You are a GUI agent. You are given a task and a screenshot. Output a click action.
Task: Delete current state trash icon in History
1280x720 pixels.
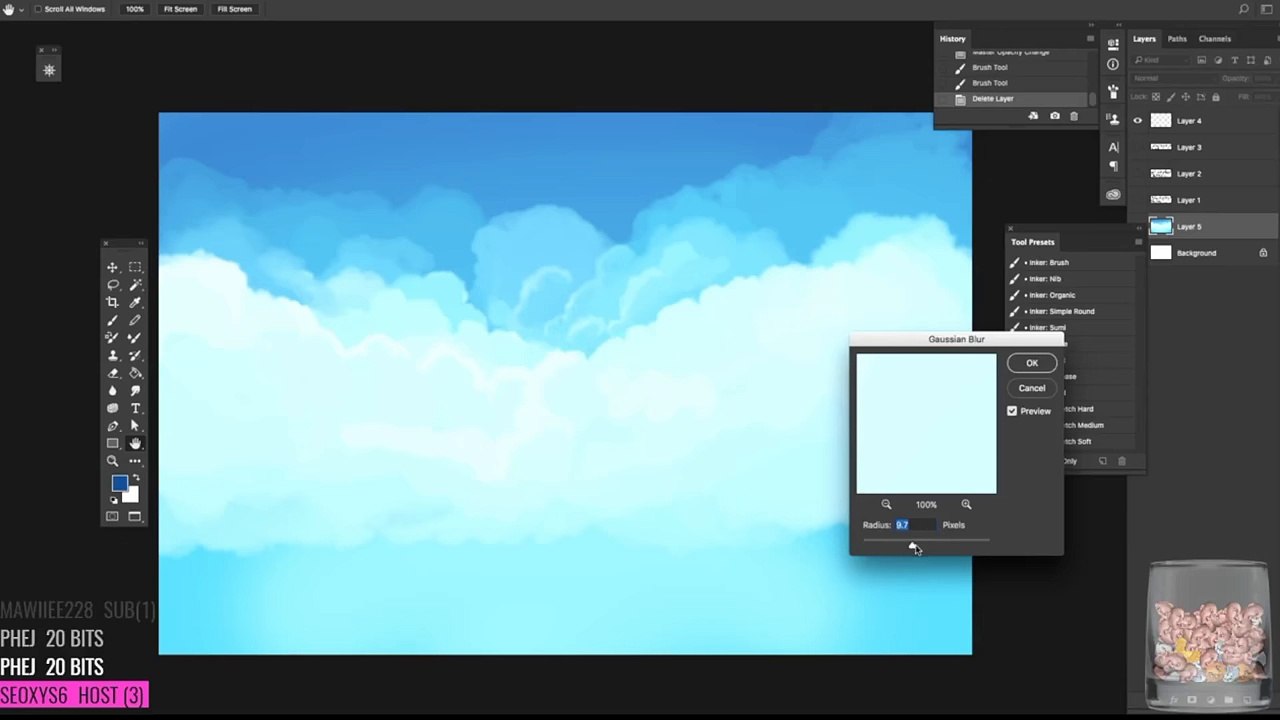[x=1074, y=116]
